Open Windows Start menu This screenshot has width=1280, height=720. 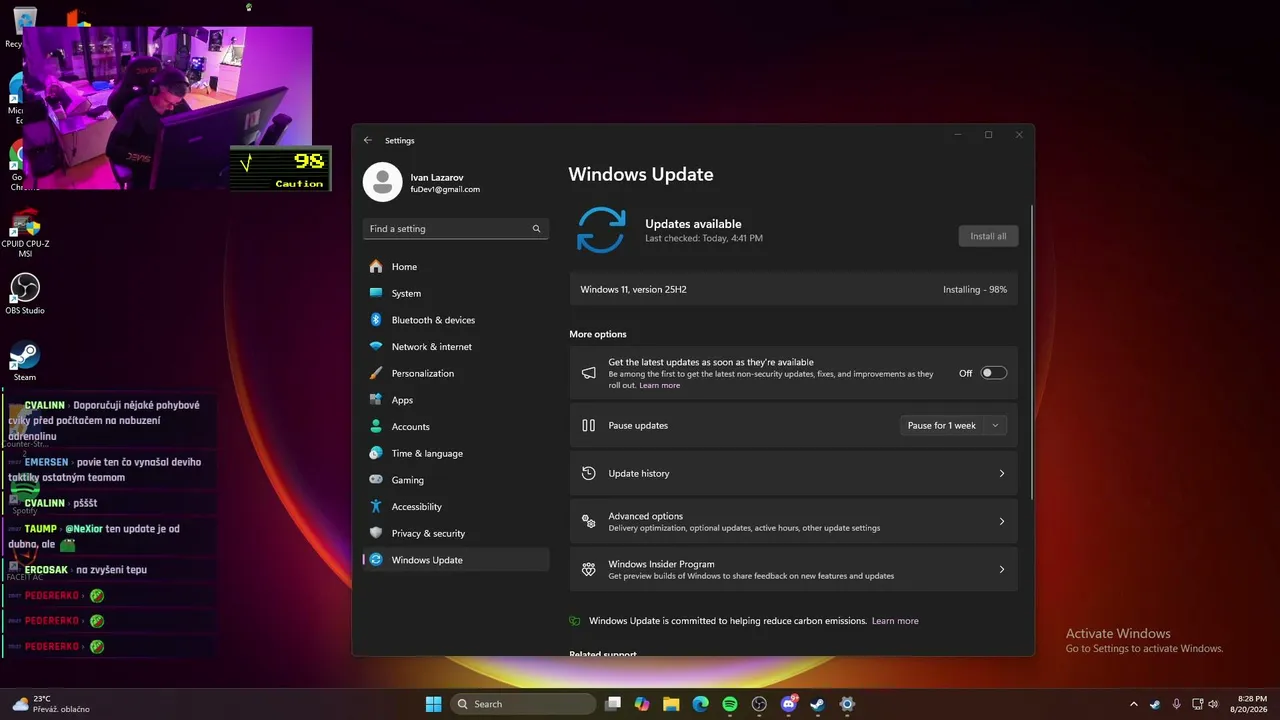[433, 704]
